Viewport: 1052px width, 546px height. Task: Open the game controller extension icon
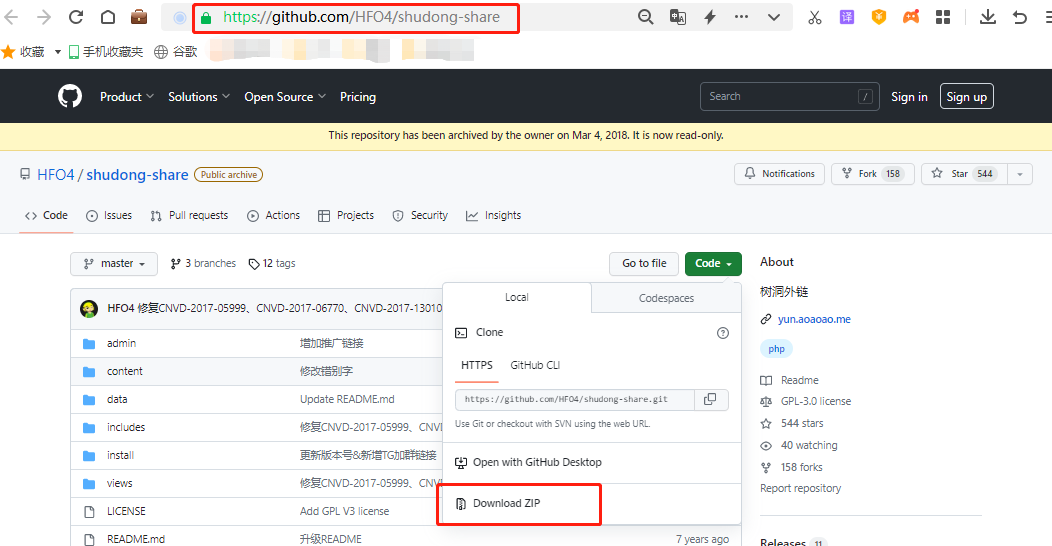[x=911, y=17]
